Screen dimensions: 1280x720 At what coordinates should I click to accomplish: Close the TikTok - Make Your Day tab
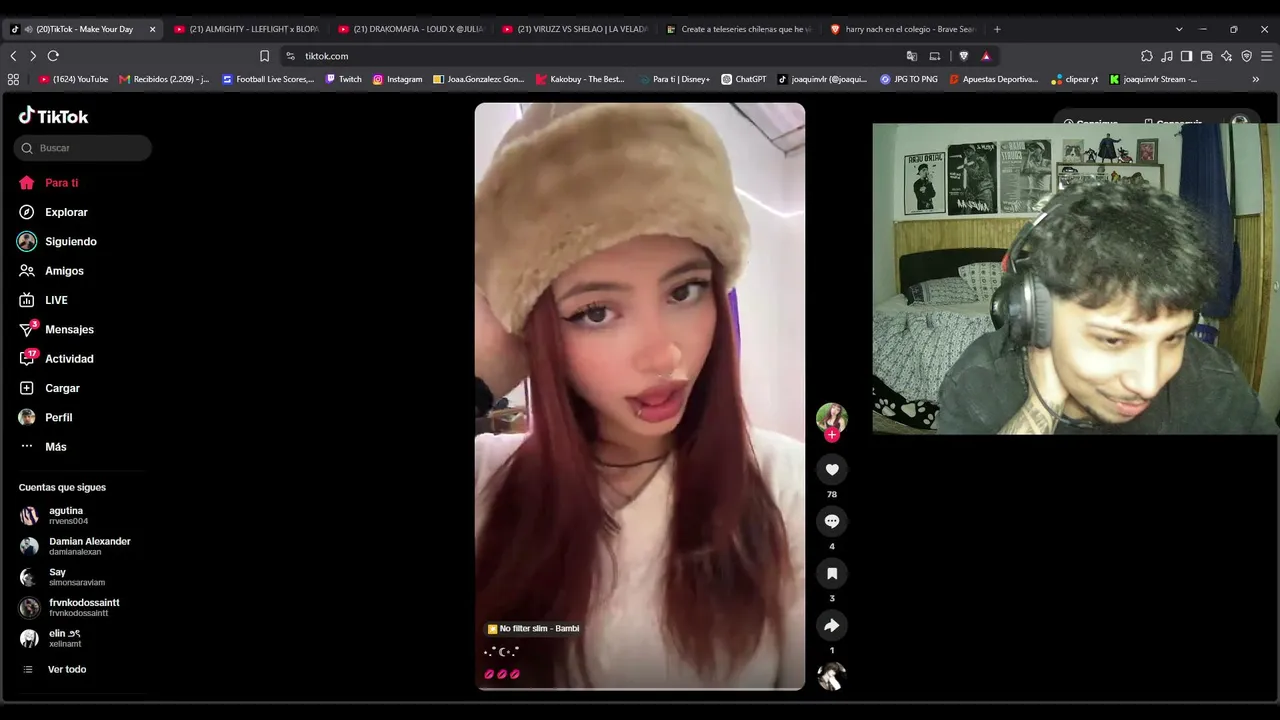pyautogui.click(x=152, y=29)
